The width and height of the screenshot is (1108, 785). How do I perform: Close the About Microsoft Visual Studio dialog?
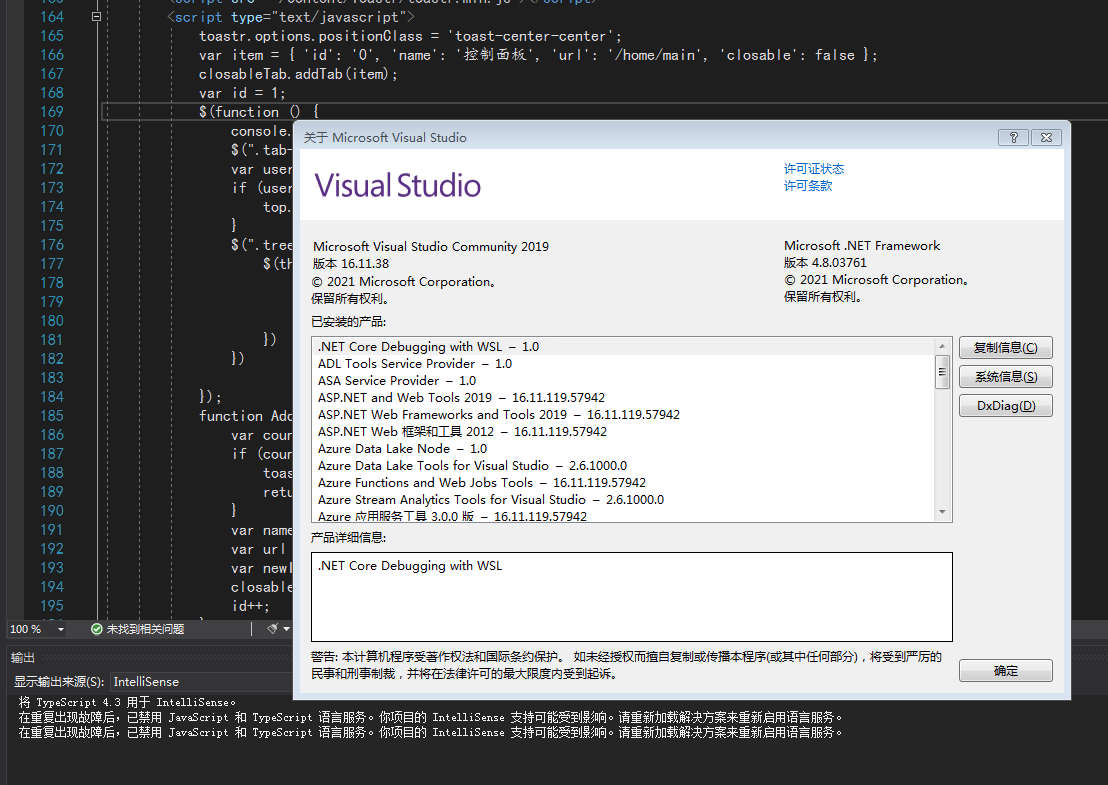tap(1046, 137)
